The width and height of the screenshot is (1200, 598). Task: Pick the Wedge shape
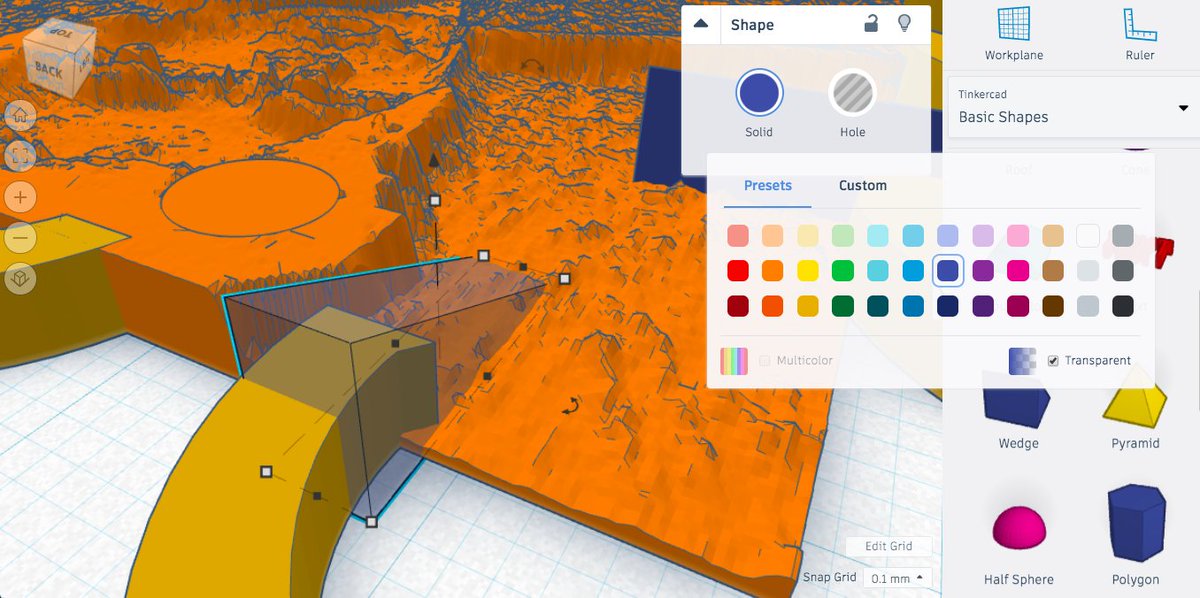click(1018, 400)
